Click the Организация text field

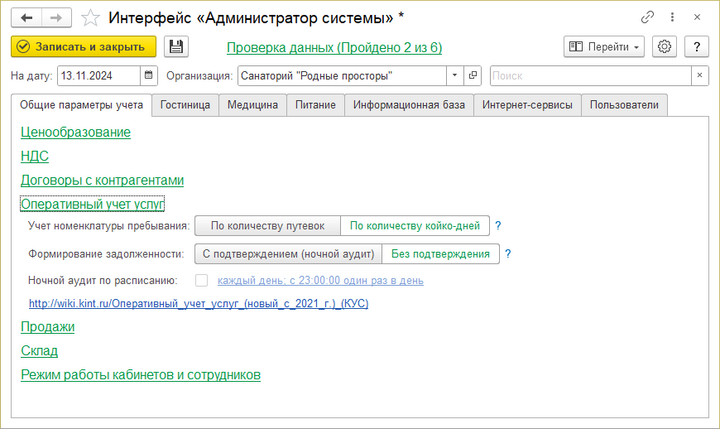[x=342, y=75]
